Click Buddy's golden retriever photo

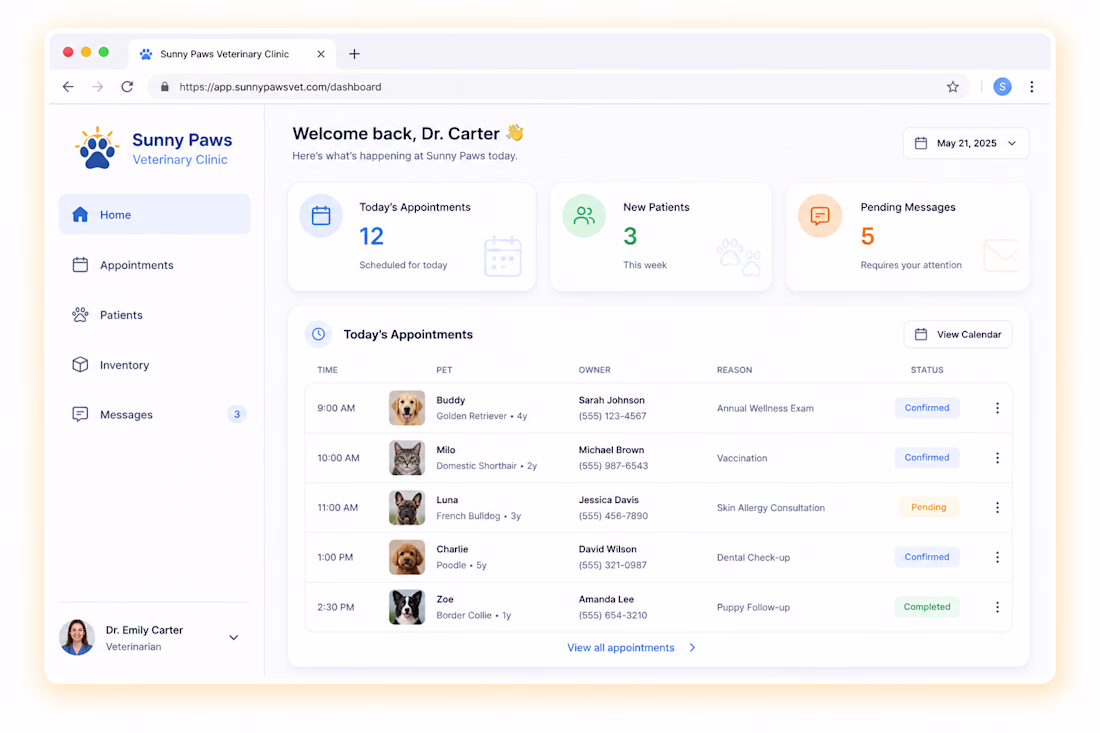coord(407,408)
